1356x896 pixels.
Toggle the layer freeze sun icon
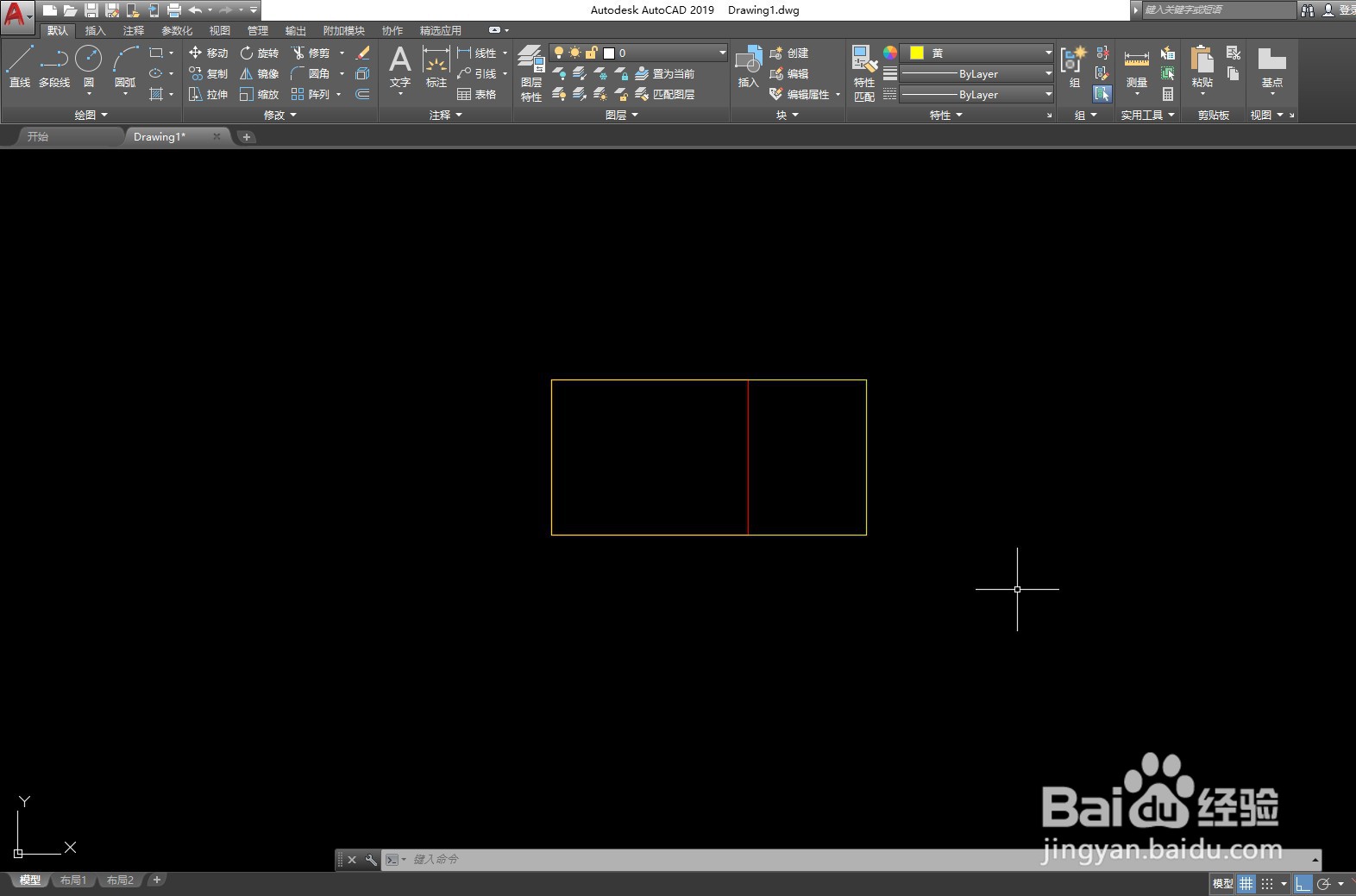(x=574, y=53)
